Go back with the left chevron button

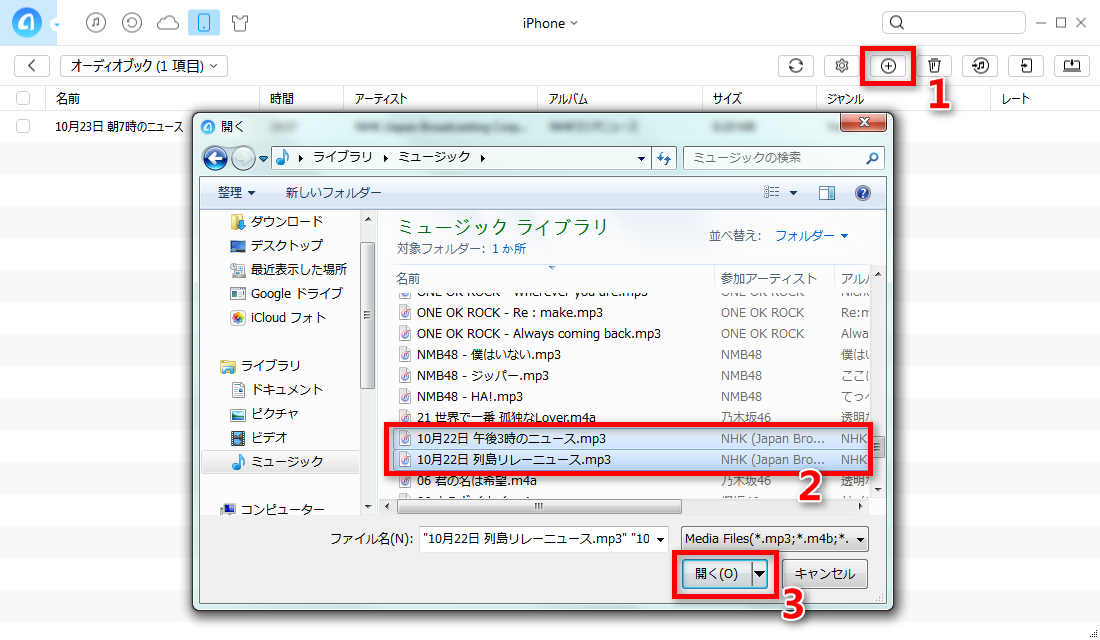pos(32,66)
